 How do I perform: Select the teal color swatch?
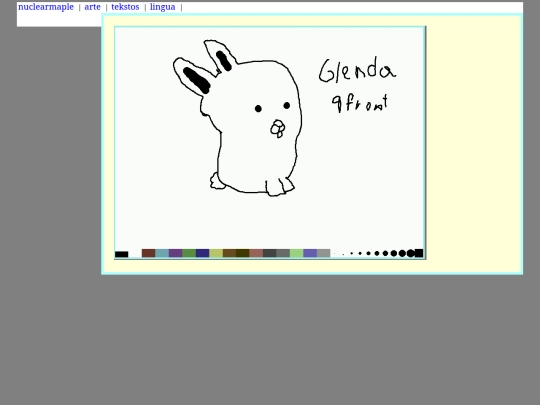coord(162,253)
